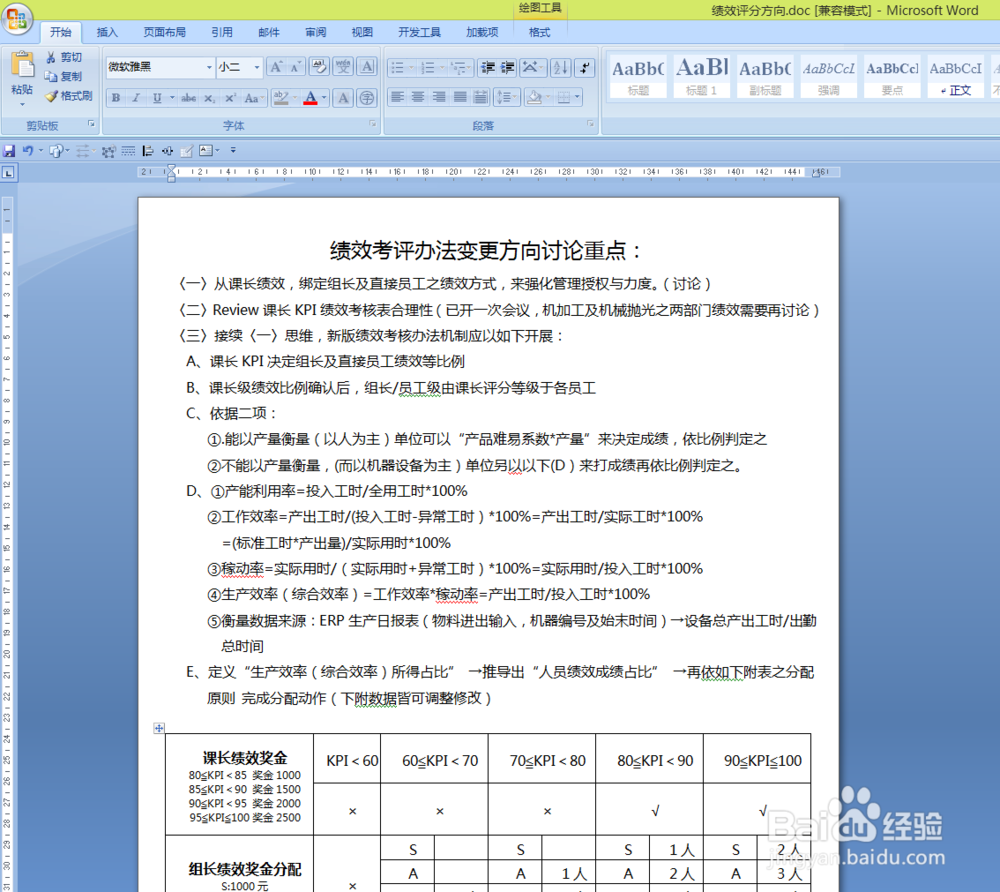Switch to the 页面布局 (Page Layout) tab
The image size is (1000, 892).
pos(165,33)
